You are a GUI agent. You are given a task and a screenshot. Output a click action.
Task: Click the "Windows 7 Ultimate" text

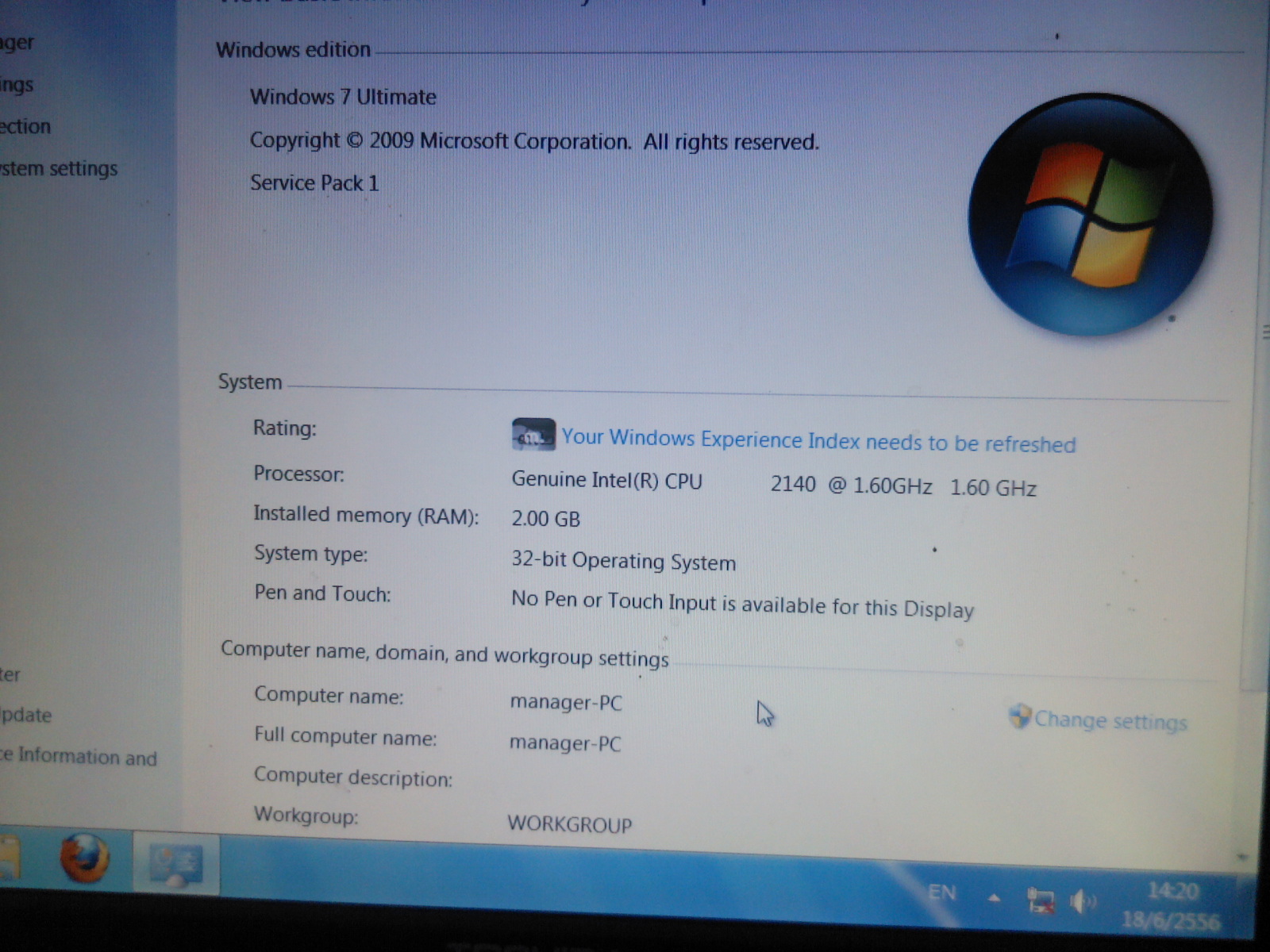click(343, 97)
